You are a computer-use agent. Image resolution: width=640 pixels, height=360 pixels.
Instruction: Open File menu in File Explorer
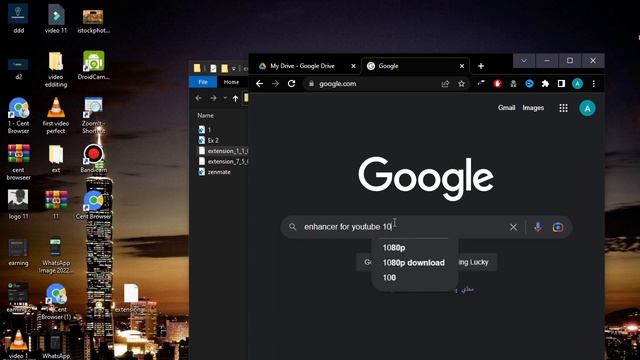[x=203, y=82]
